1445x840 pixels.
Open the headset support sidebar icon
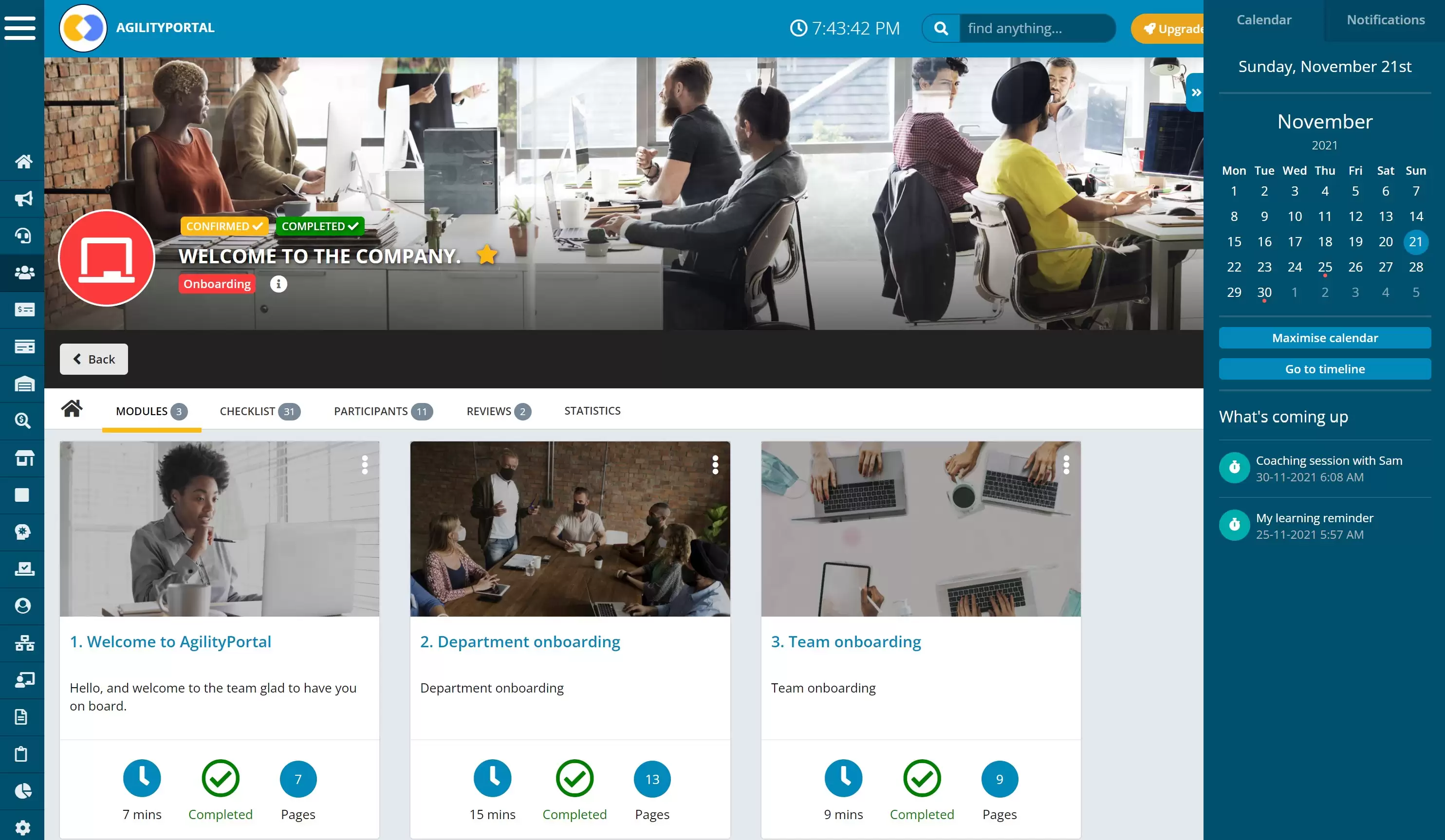click(23, 235)
